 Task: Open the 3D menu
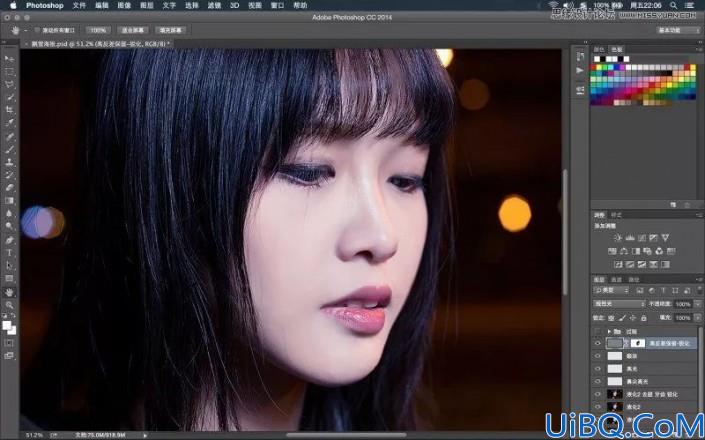pos(234,5)
